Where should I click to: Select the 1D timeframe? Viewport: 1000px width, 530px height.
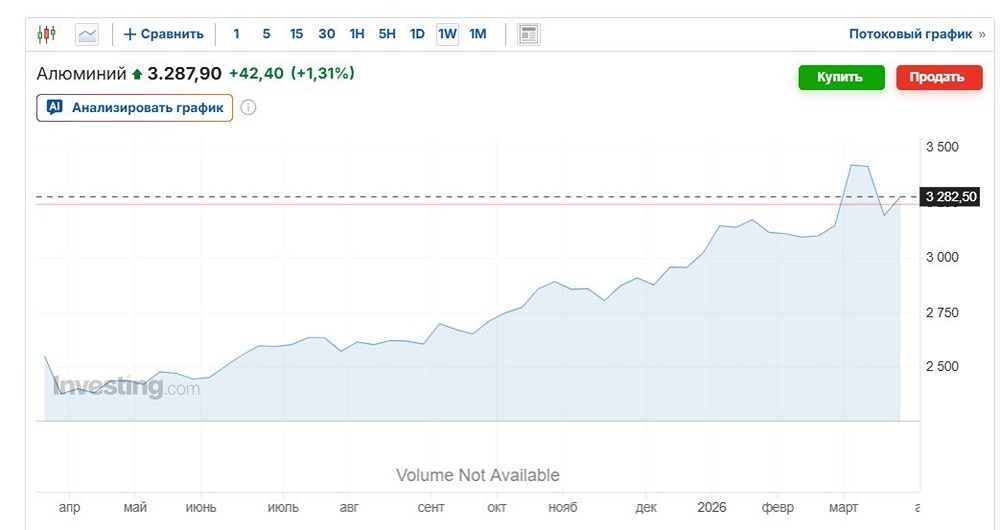coord(417,34)
